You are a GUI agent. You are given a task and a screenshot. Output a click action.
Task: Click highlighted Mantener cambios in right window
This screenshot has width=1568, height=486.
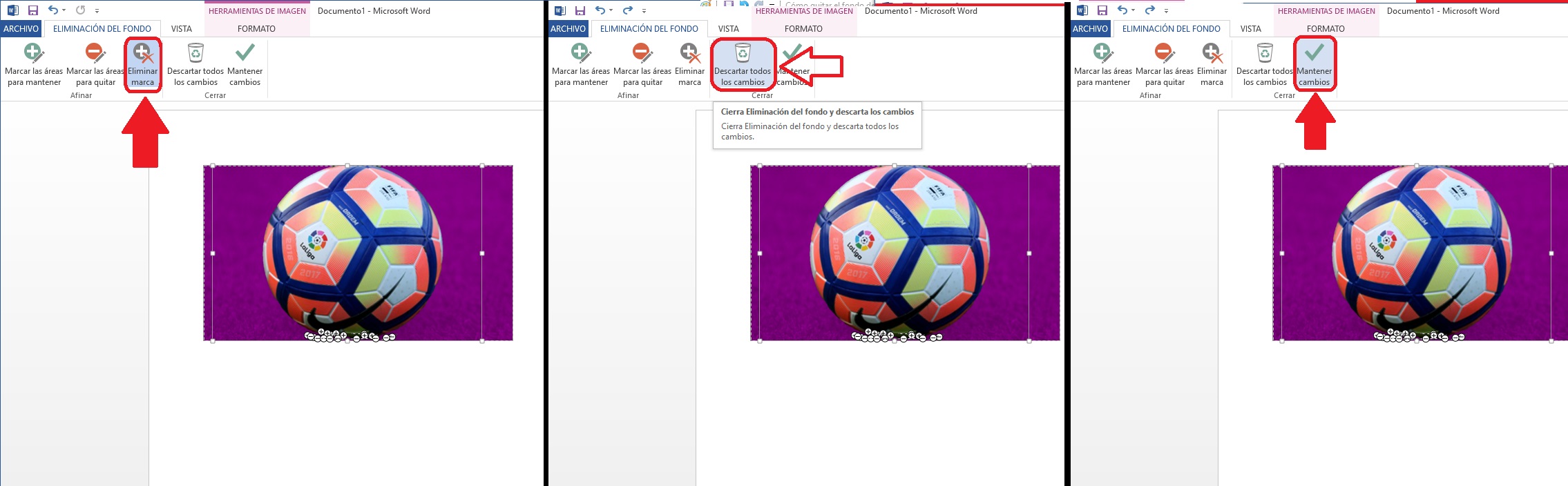coord(1314,65)
